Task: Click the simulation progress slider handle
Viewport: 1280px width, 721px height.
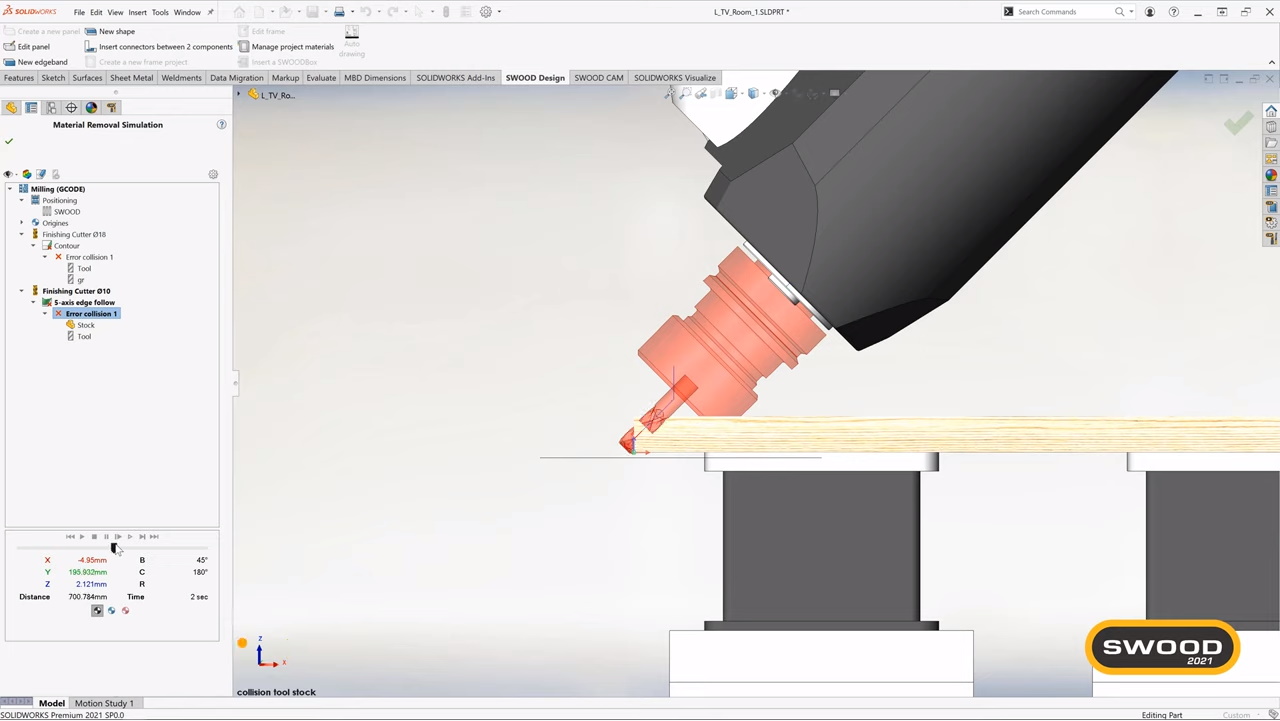Action: (114, 548)
